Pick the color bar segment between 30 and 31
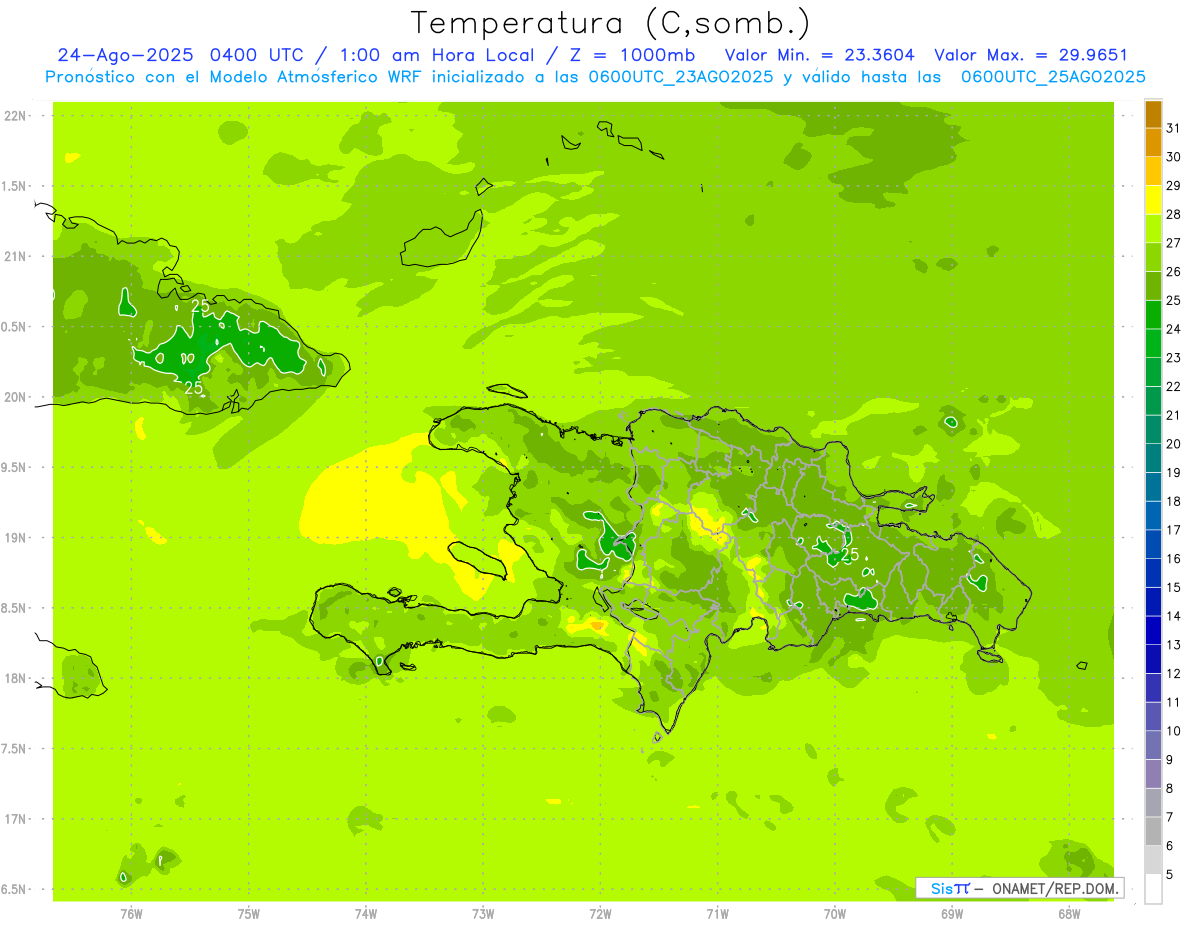 click(x=1153, y=142)
